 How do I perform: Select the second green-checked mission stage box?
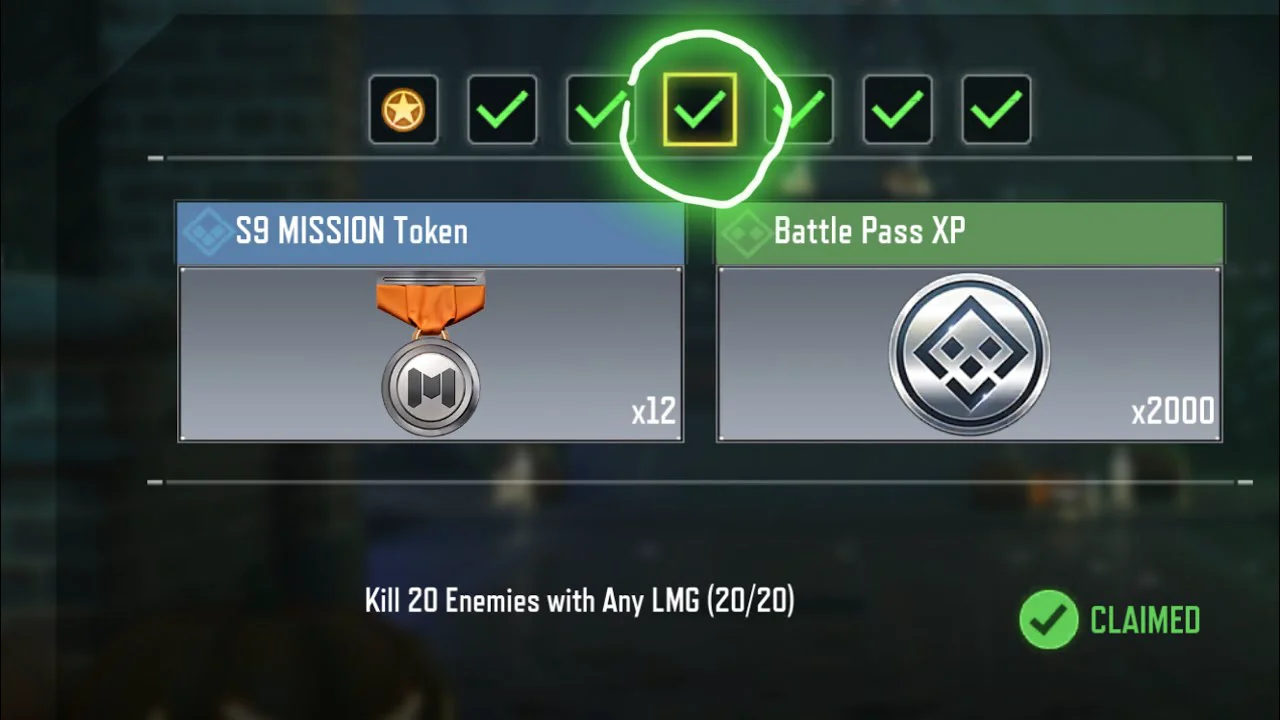600,109
